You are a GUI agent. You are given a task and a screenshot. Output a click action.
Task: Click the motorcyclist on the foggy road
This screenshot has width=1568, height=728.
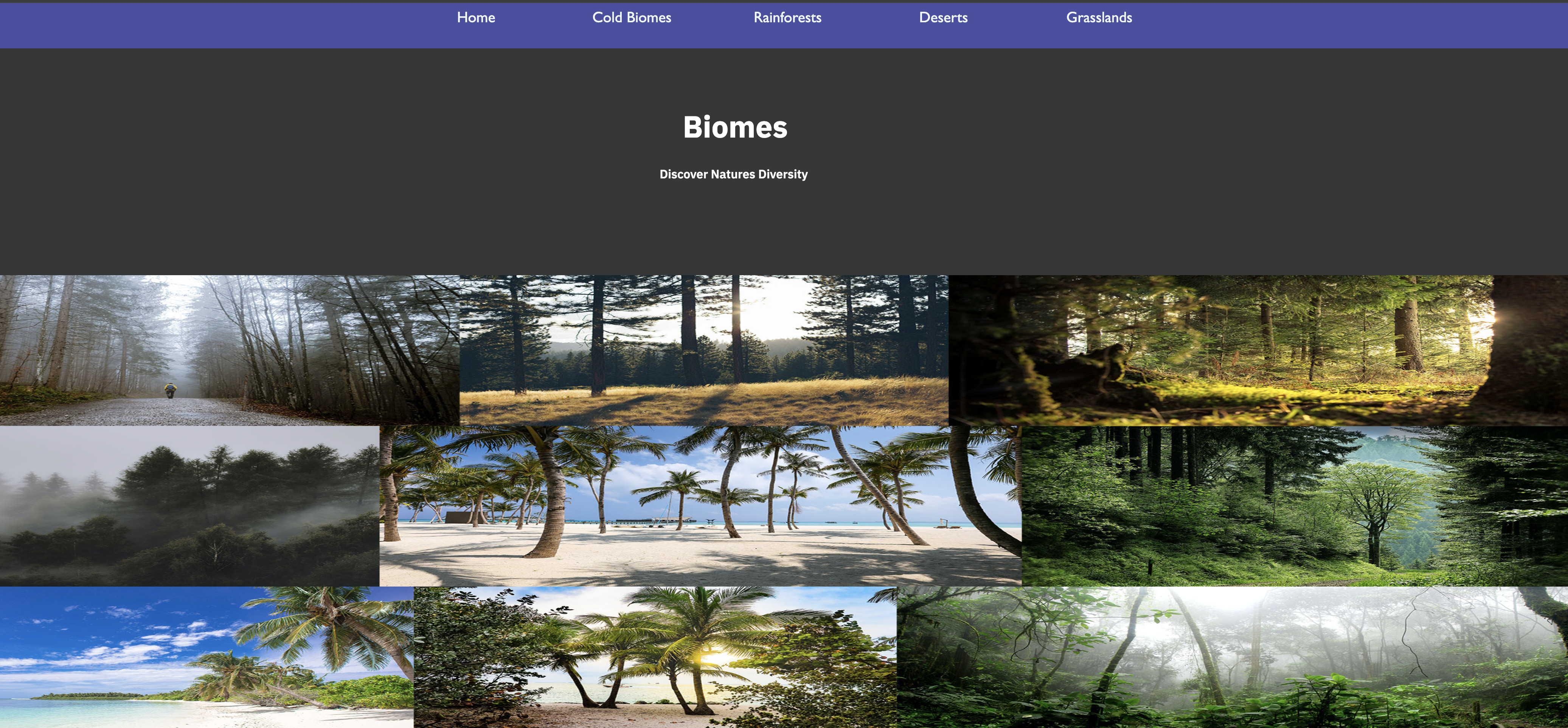pyautogui.click(x=171, y=390)
